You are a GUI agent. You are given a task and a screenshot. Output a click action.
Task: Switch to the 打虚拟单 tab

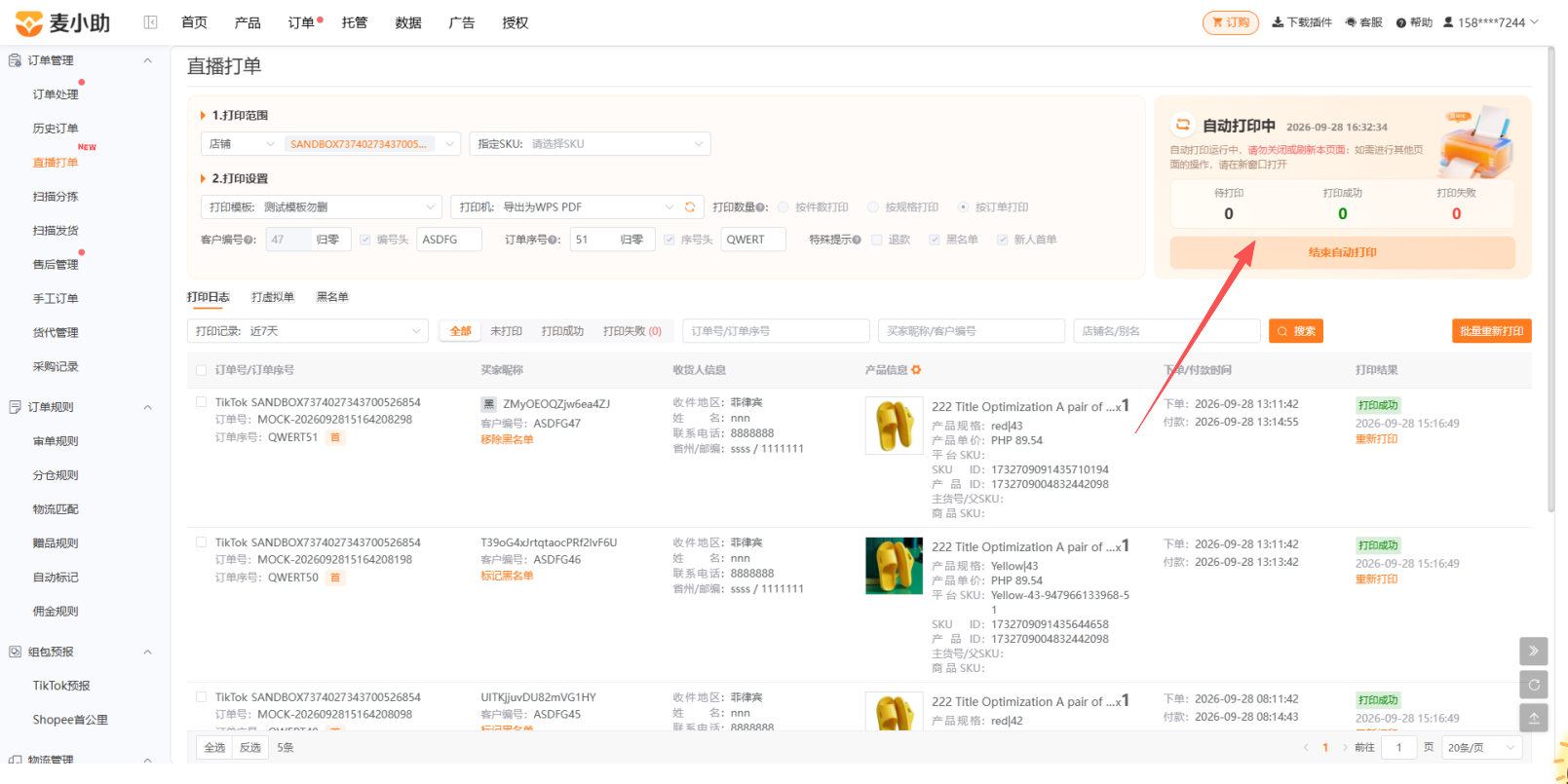coord(273,297)
